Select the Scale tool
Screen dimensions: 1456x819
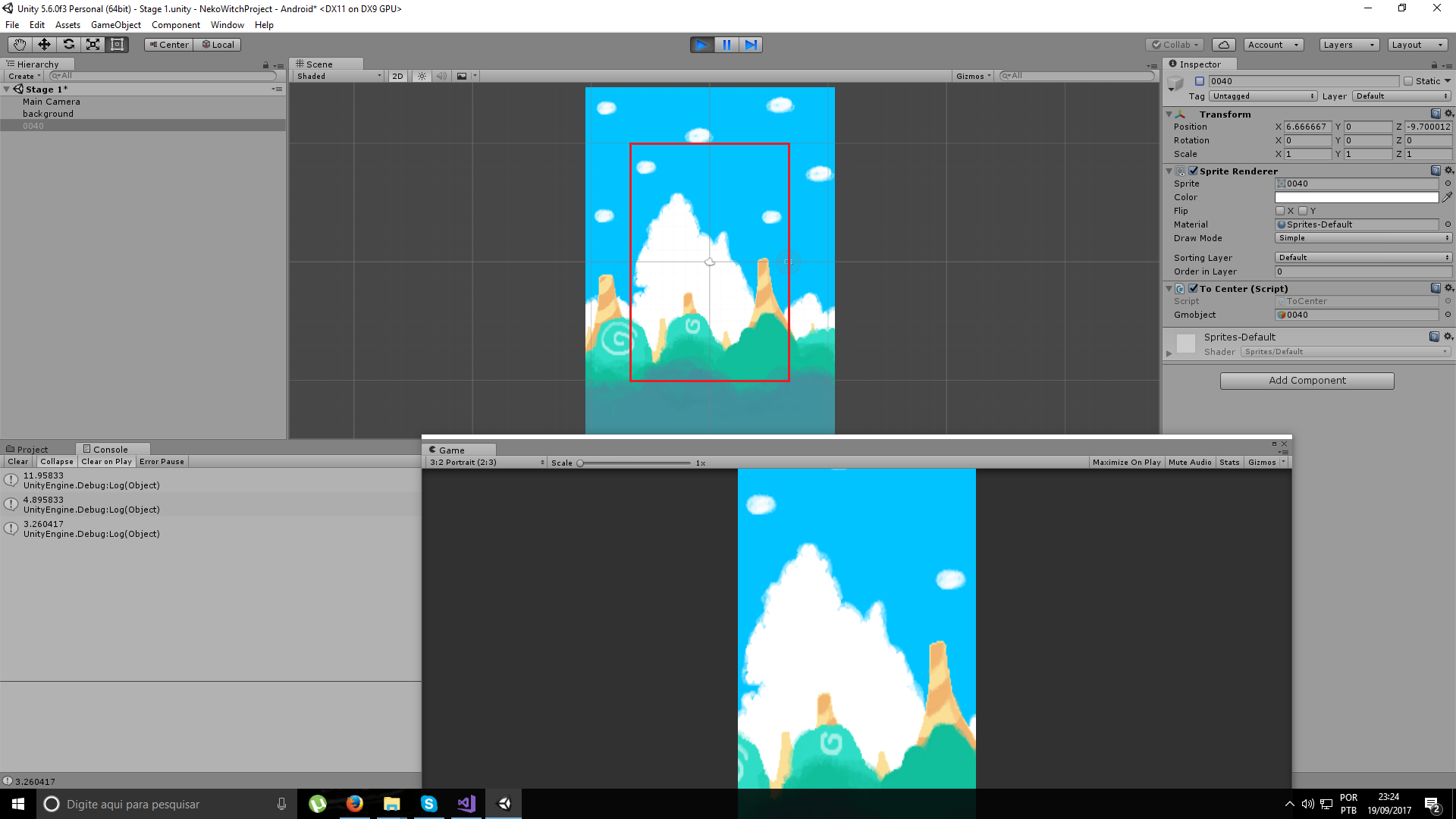(x=93, y=45)
